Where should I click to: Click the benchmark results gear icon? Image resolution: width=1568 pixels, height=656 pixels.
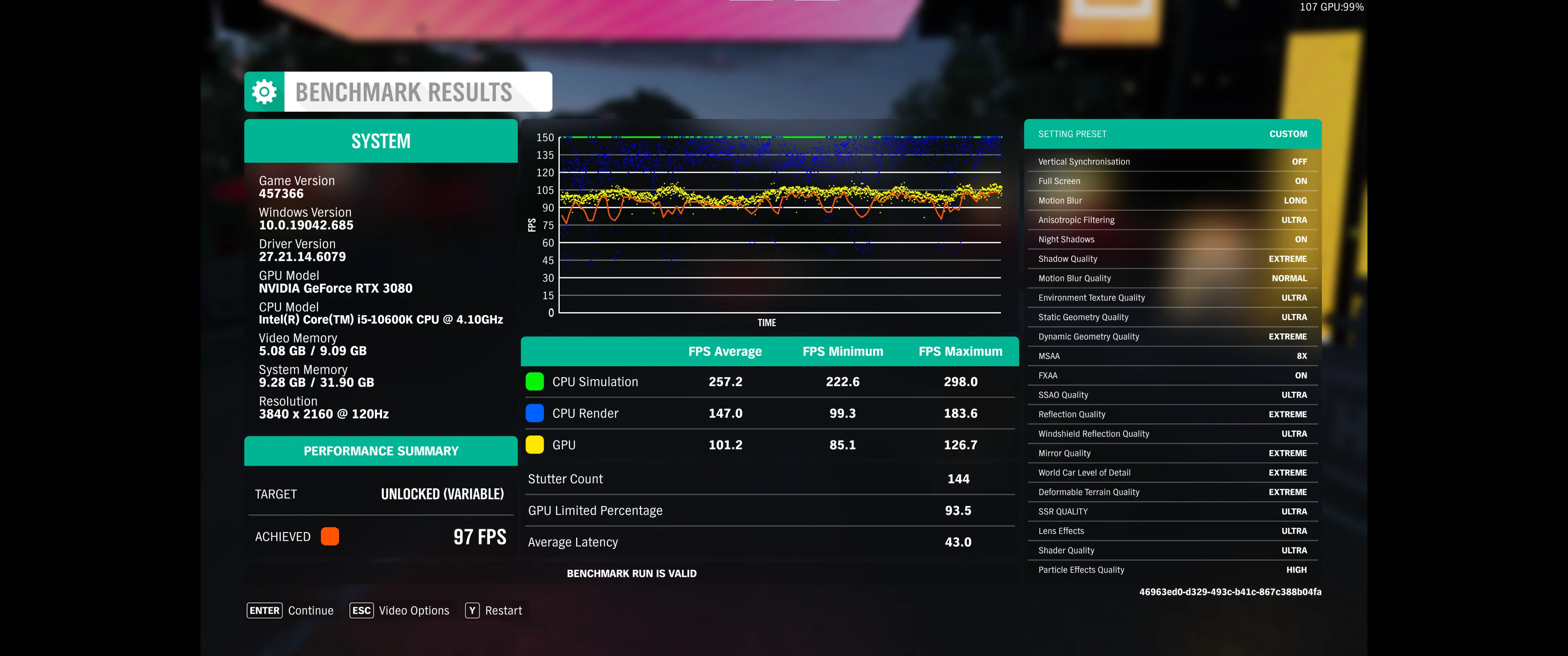click(x=264, y=92)
